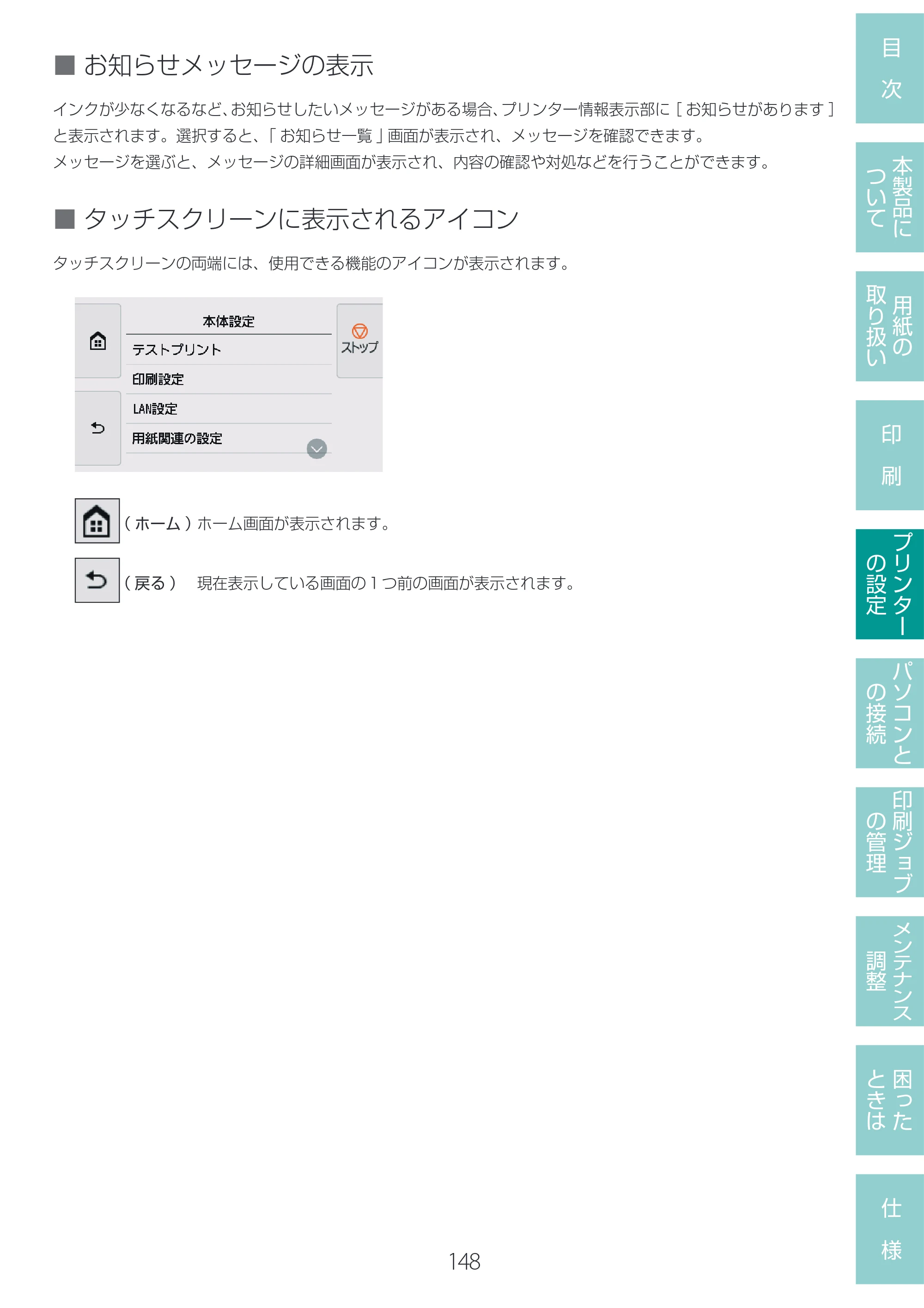Click page number 148
The height and width of the screenshot is (1308, 924).
464,1261
